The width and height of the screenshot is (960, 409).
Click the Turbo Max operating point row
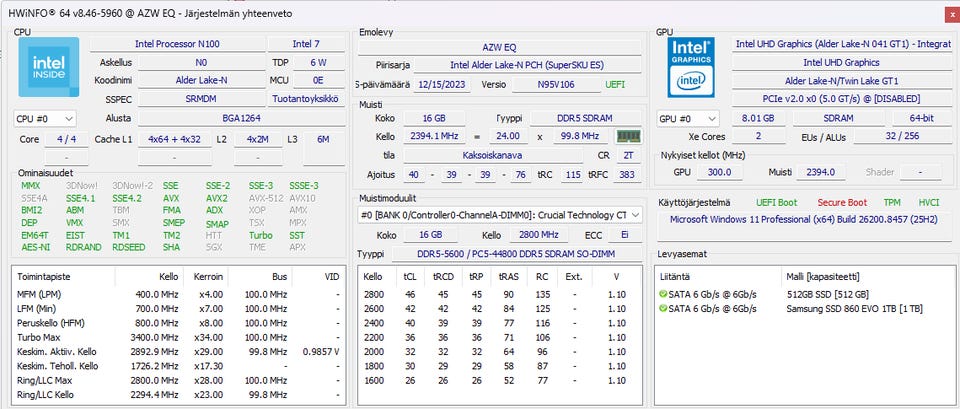[178, 337]
